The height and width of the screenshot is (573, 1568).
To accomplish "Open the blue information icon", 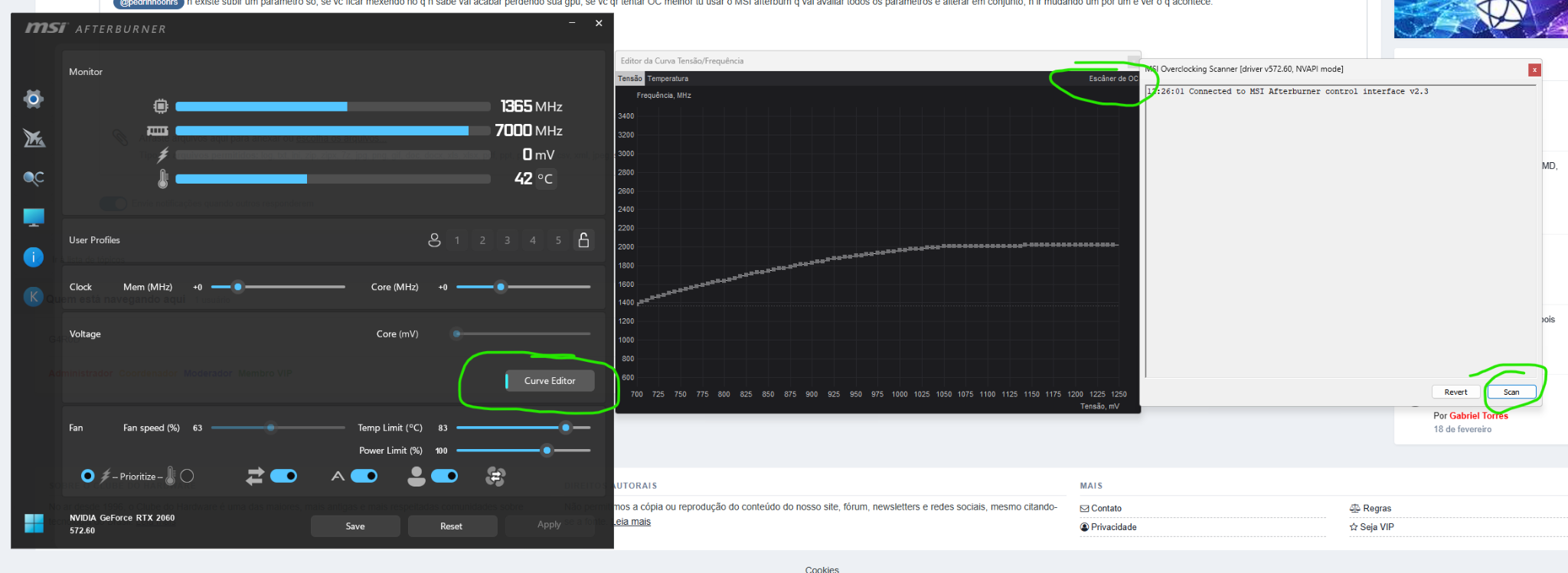I will point(34,257).
